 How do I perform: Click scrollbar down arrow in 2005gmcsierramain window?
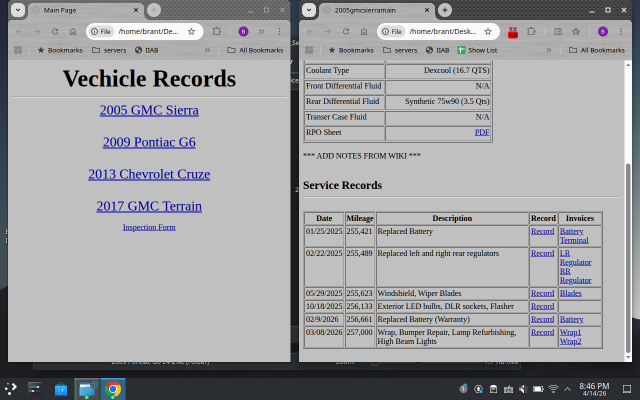click(628, 358)
